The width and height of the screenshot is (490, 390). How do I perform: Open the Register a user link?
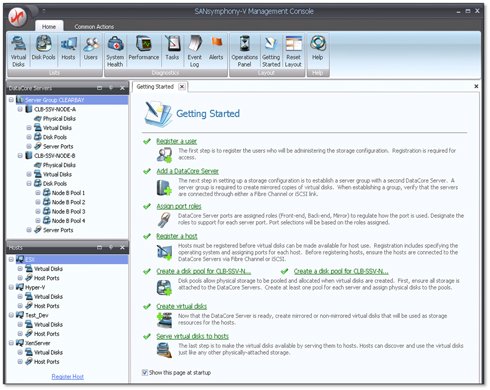click(x=176, y=141)
